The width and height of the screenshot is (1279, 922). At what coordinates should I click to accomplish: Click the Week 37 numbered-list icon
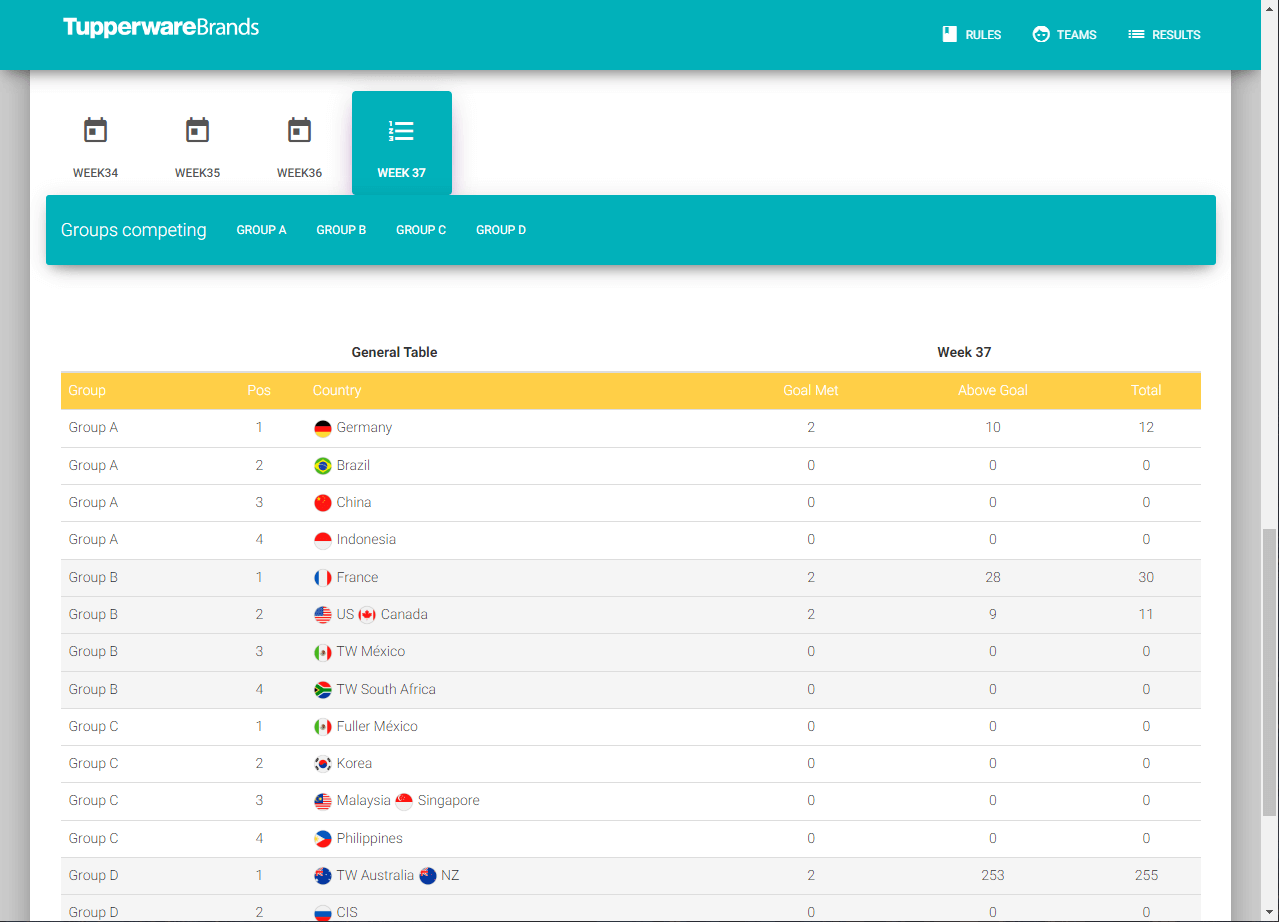tap(401, 130)
